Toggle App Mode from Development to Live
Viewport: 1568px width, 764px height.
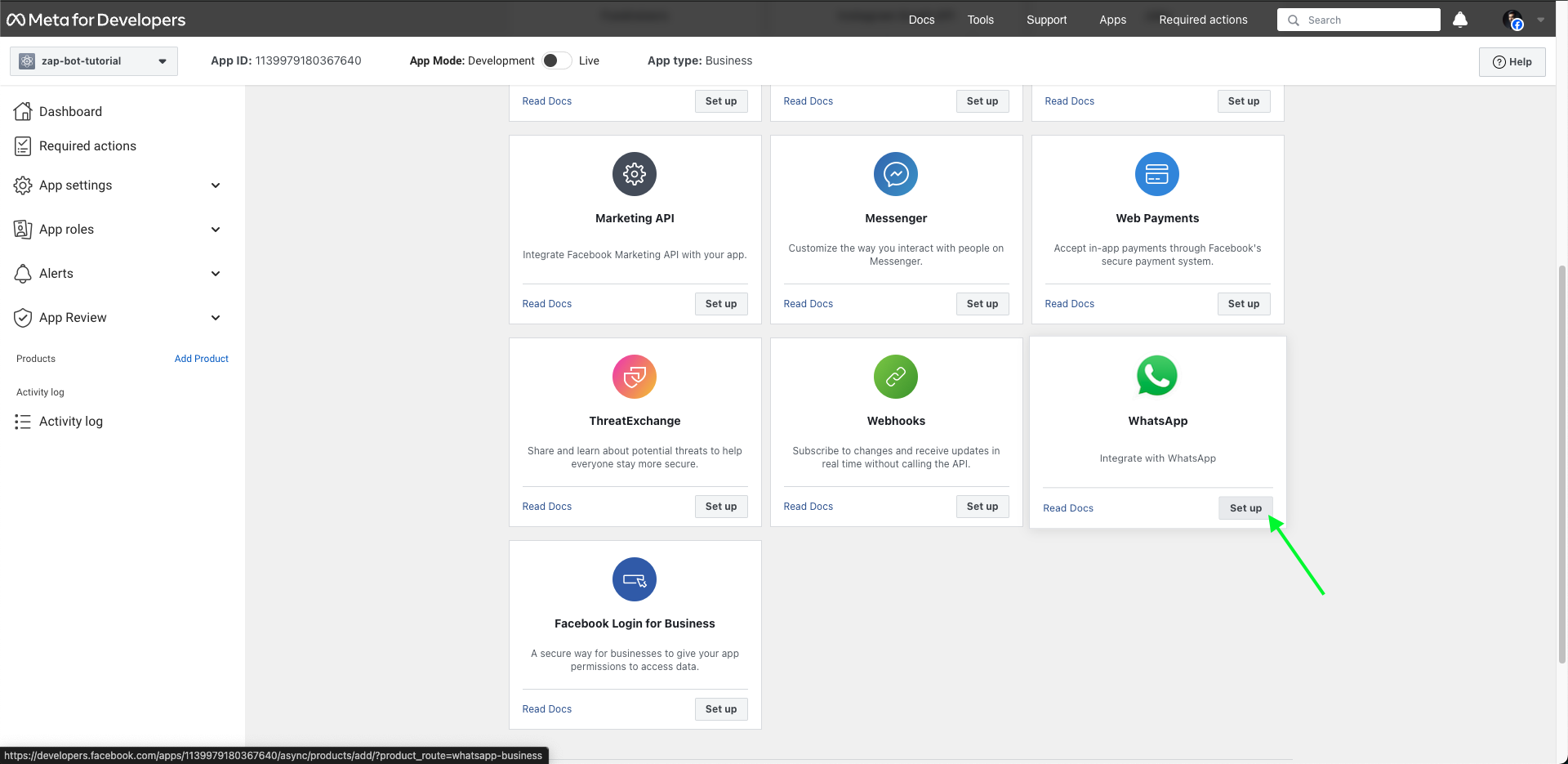[557, 60]
